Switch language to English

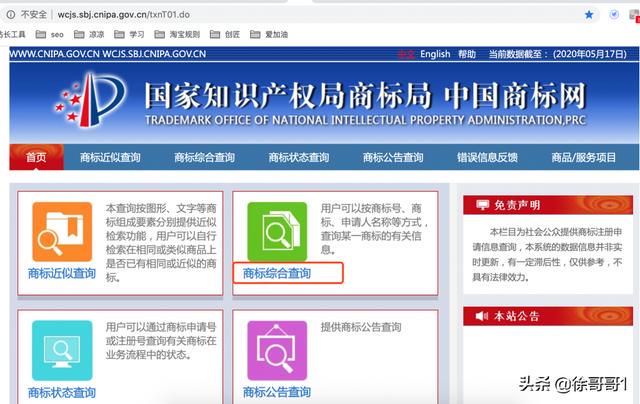pyautogui.click(x=435, y=54)
